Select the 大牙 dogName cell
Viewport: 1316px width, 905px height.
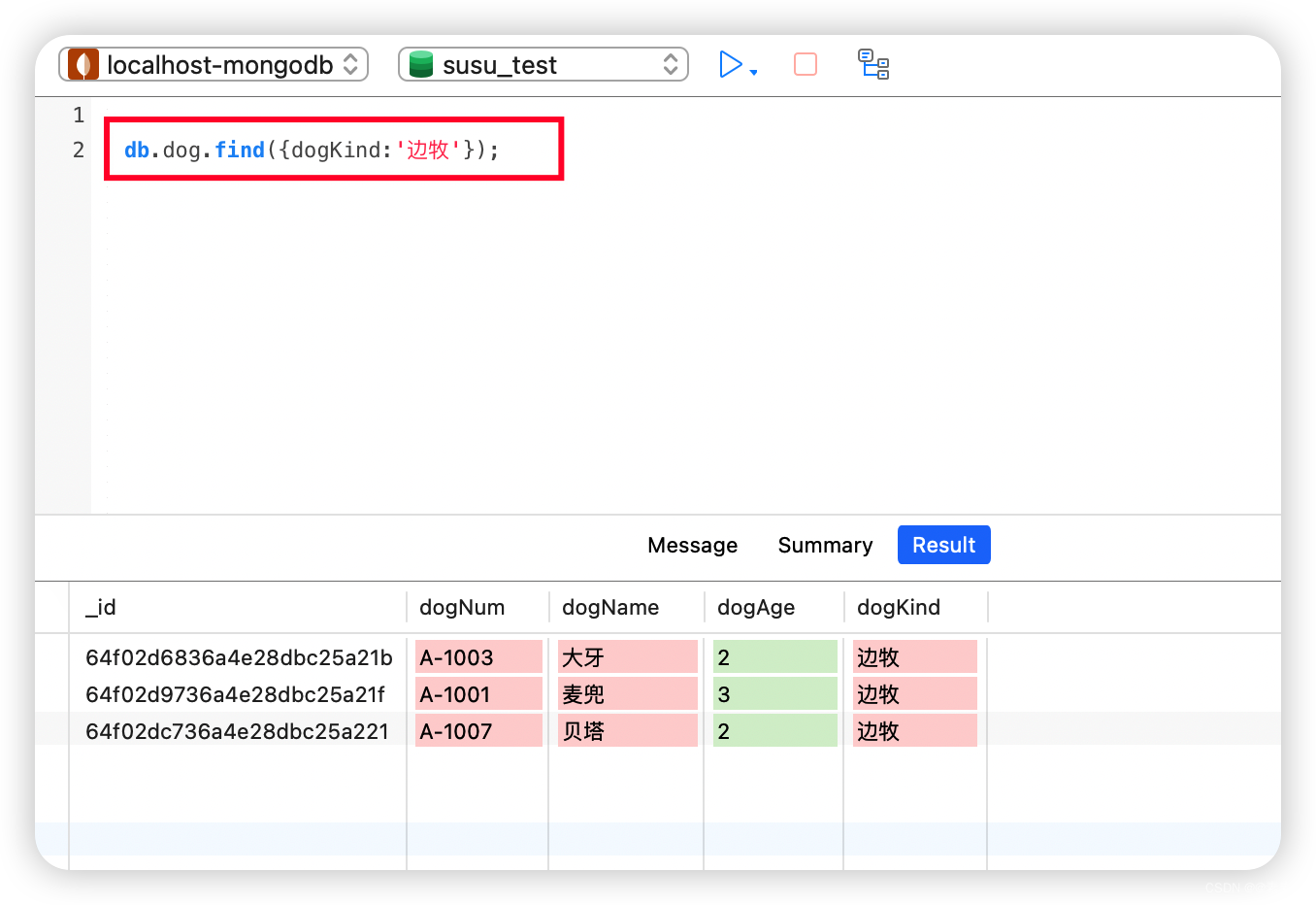click(x=628, y=657)
